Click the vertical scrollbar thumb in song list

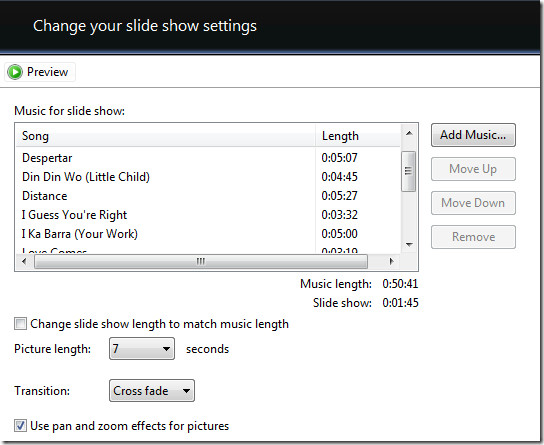click(409, 171)
